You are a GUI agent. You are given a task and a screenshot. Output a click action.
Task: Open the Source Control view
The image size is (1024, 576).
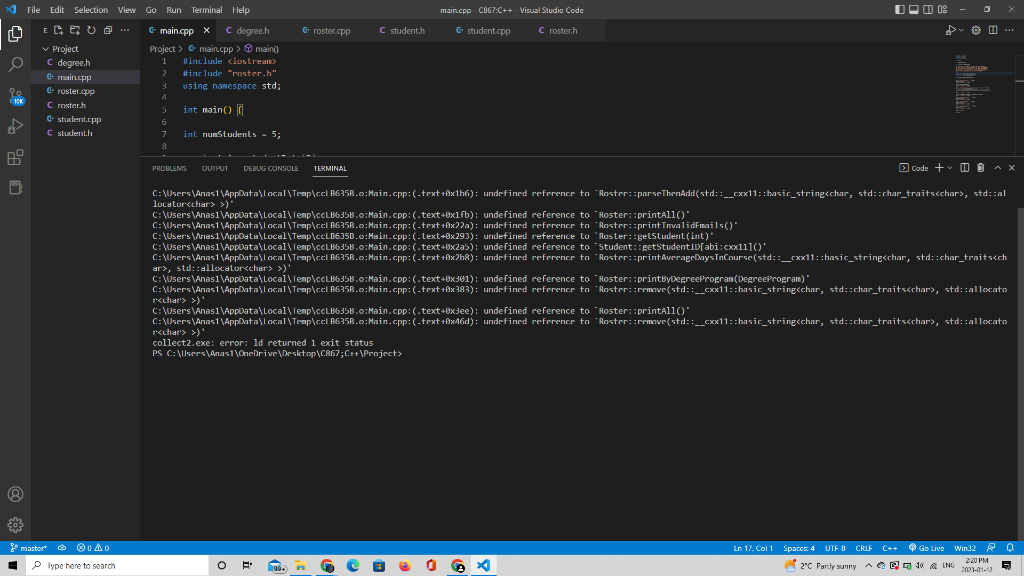pyautogui.click(x=15, y=94)
